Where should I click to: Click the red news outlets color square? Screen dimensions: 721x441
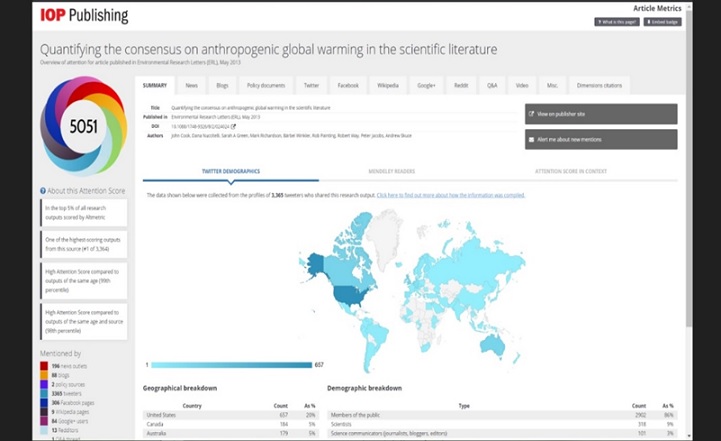(x=43, y=367)
